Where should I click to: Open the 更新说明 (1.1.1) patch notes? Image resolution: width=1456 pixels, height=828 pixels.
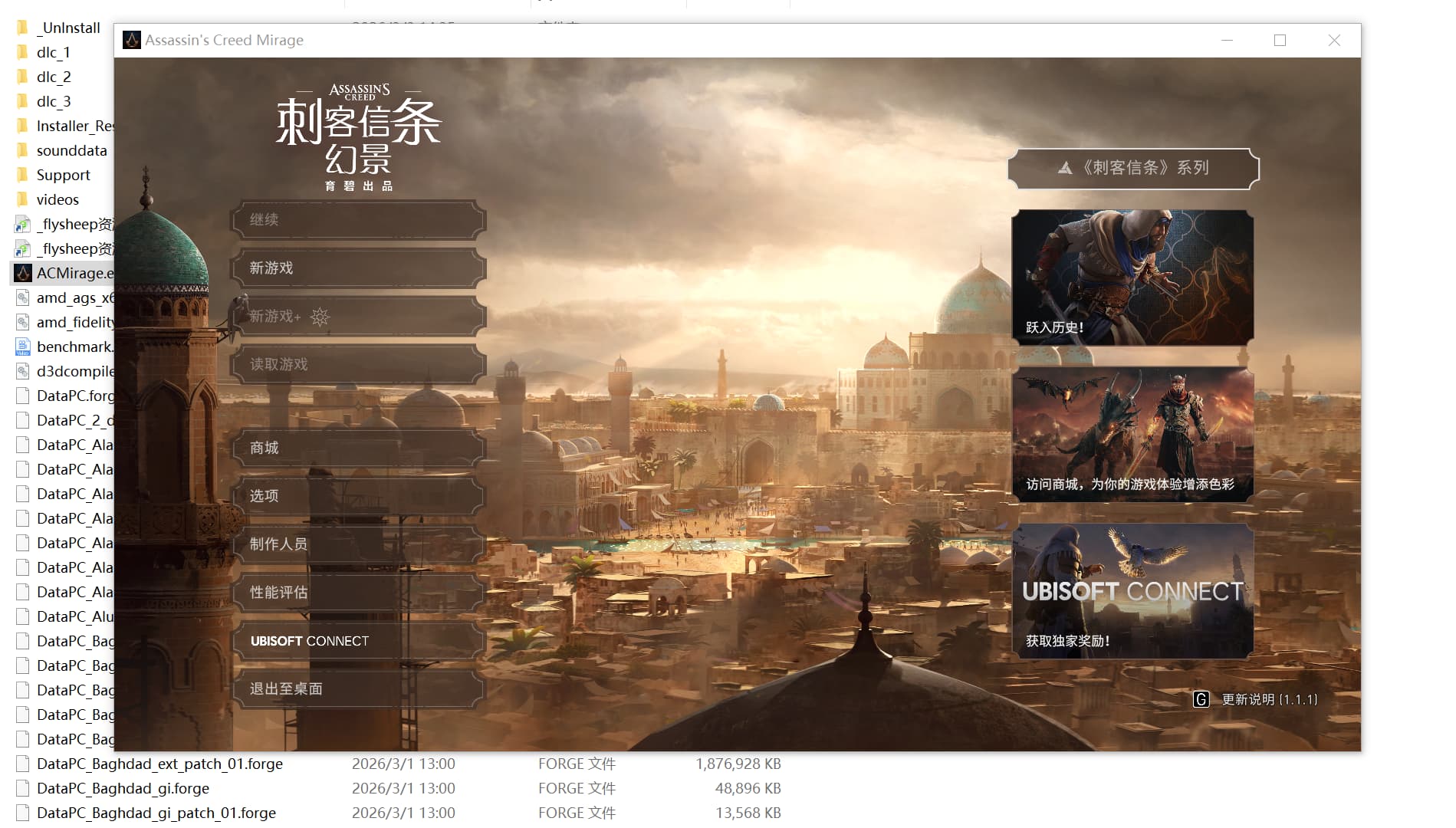(1270, 699)
